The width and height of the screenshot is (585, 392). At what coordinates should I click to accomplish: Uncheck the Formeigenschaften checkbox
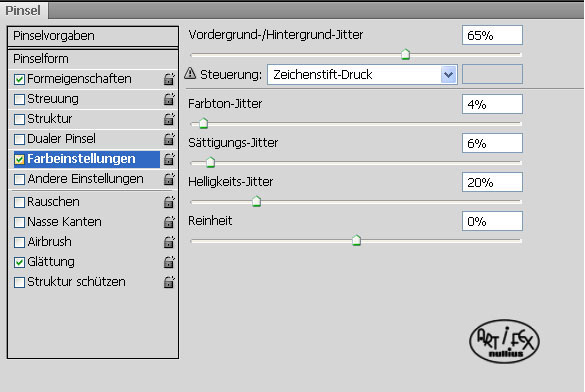(19, 79)
